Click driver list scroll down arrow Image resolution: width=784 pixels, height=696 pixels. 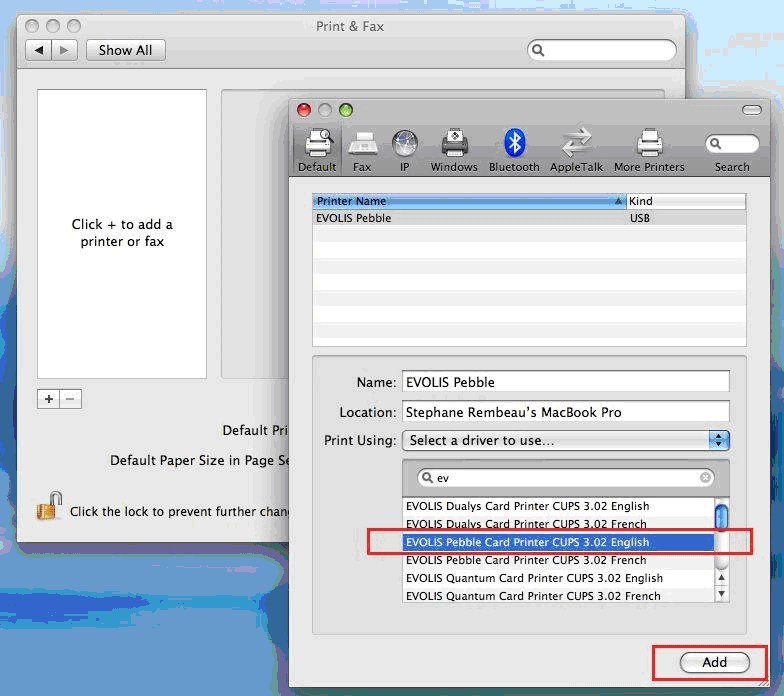[722, 594]
